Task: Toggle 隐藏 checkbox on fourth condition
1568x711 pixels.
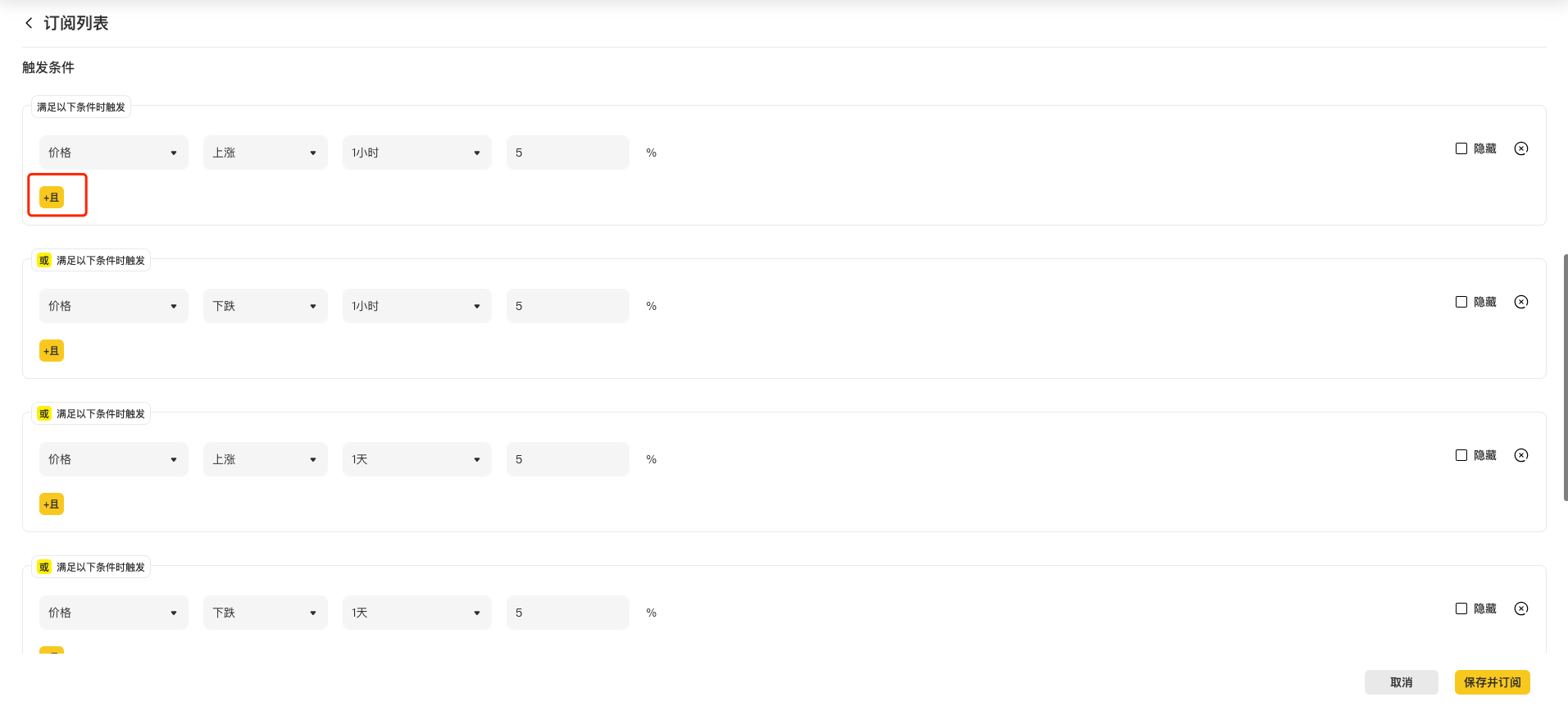Action: click(x=1461, y=608)
